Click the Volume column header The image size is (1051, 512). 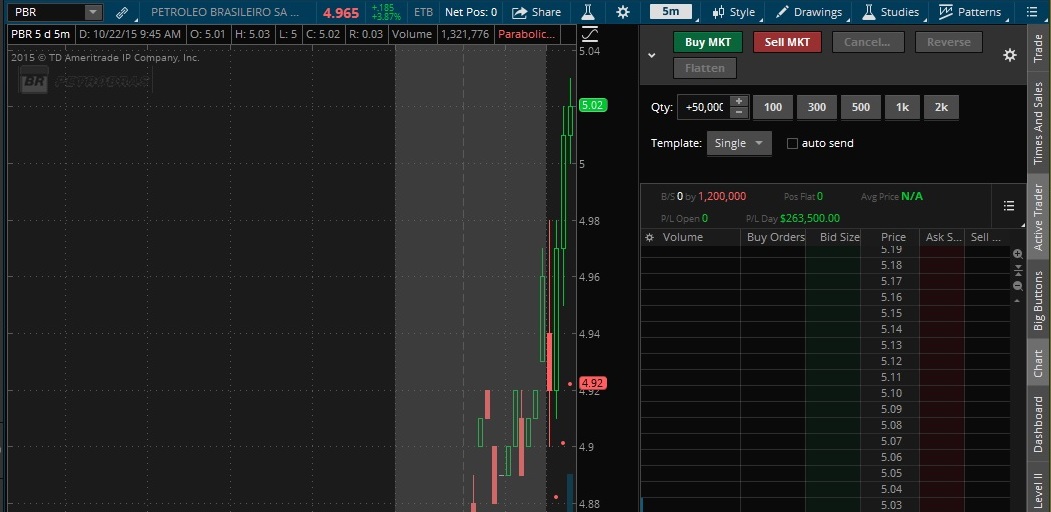click(x=682, y=237)
